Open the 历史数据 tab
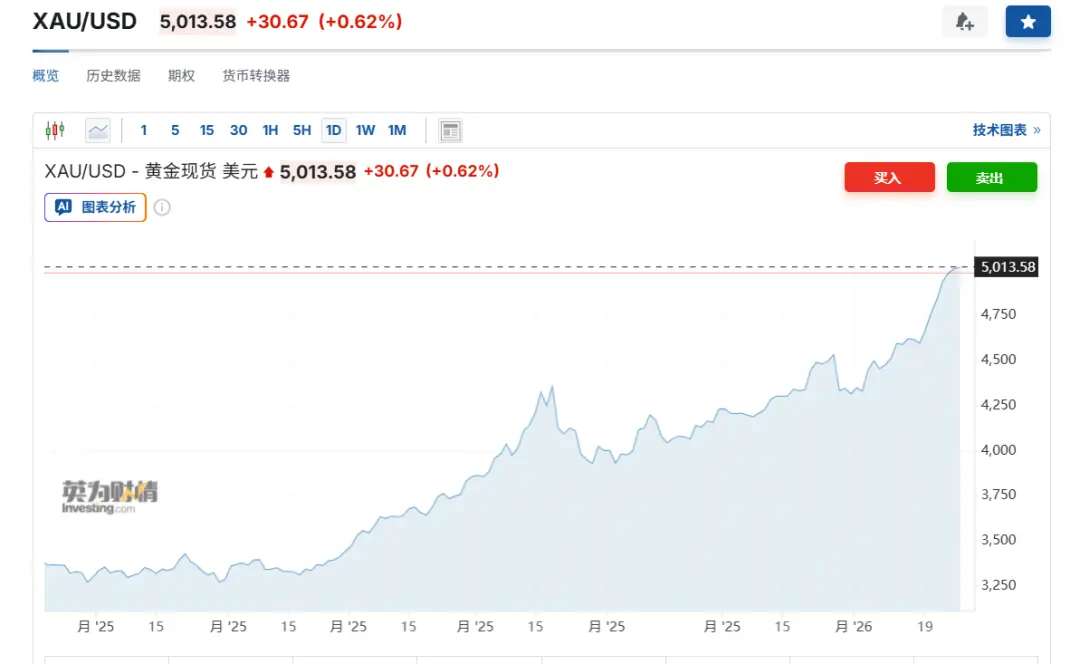Viewport: 1080px width, 664px height. (113, 76)
